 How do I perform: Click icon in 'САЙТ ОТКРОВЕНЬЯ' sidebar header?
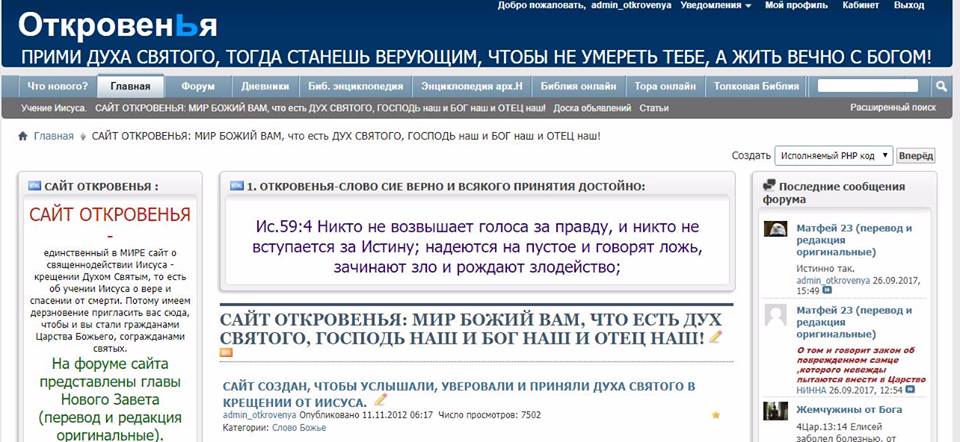click(35, 186)
